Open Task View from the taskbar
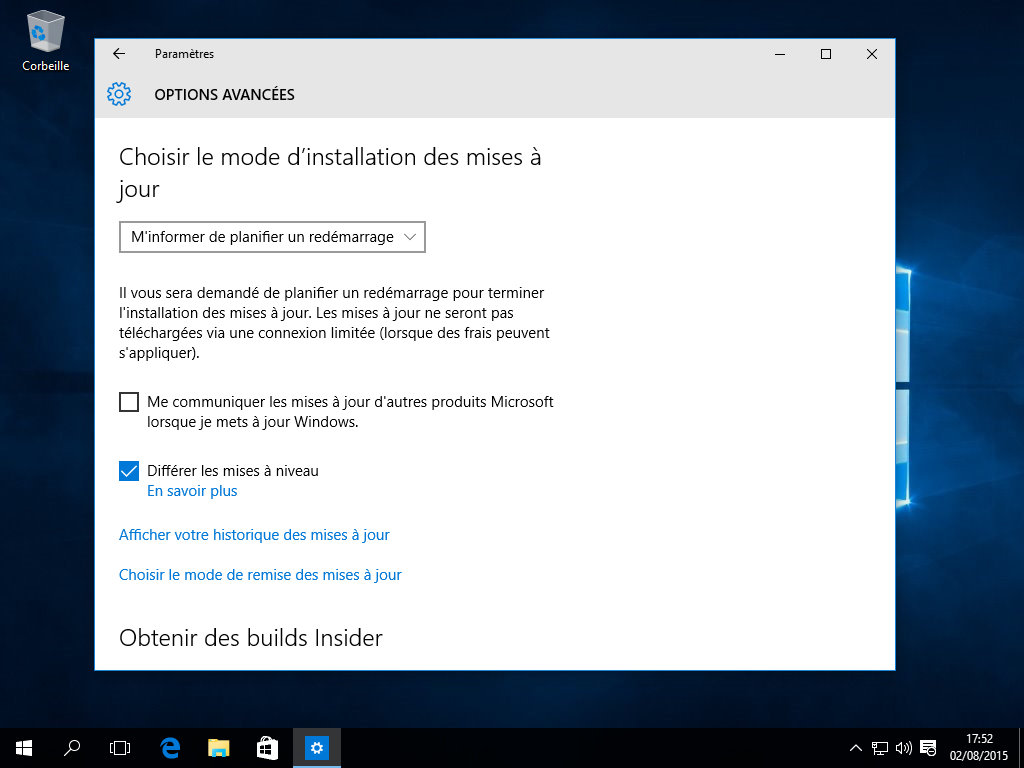Viewport: 1024px width, 768px height. 120,747
